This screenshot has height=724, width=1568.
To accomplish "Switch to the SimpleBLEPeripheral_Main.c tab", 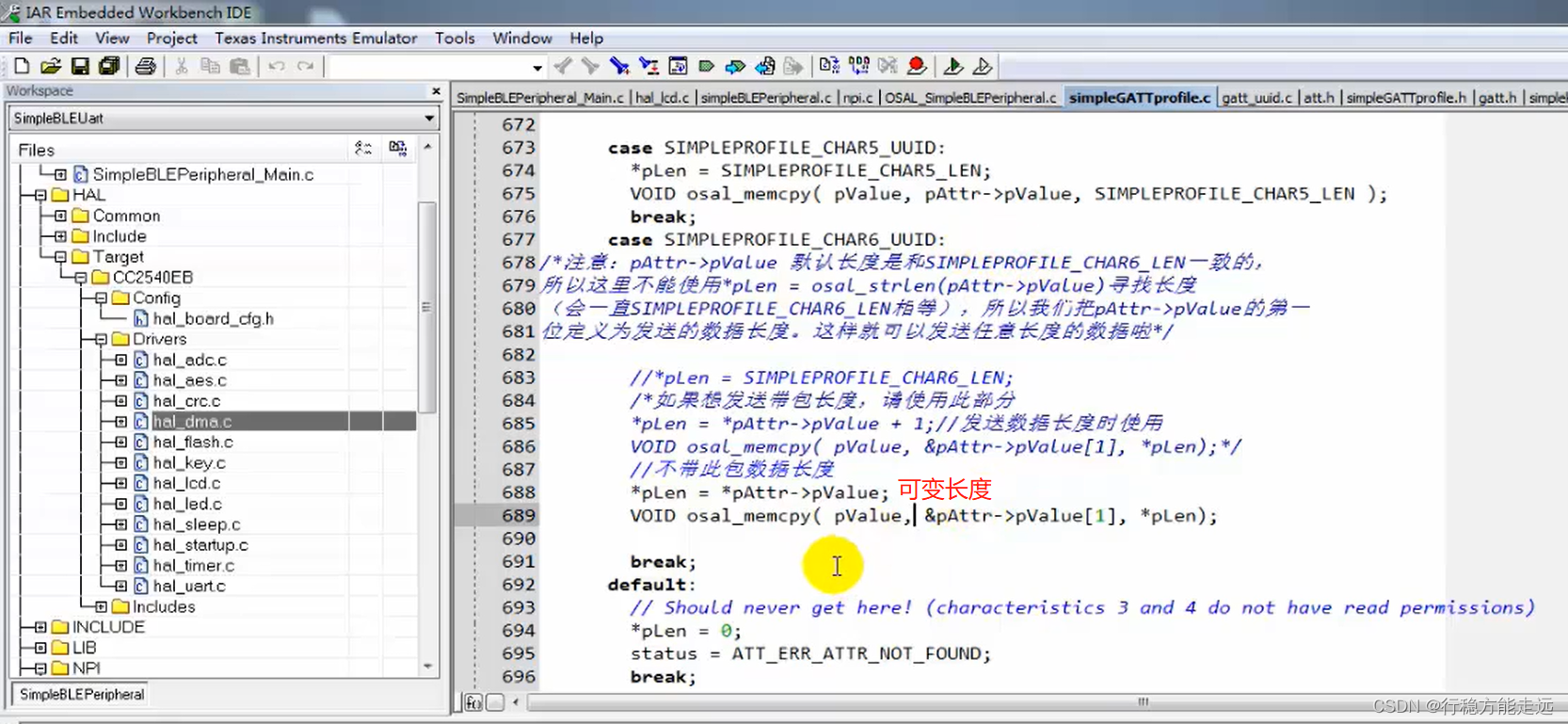I will (x=540, y=98).
